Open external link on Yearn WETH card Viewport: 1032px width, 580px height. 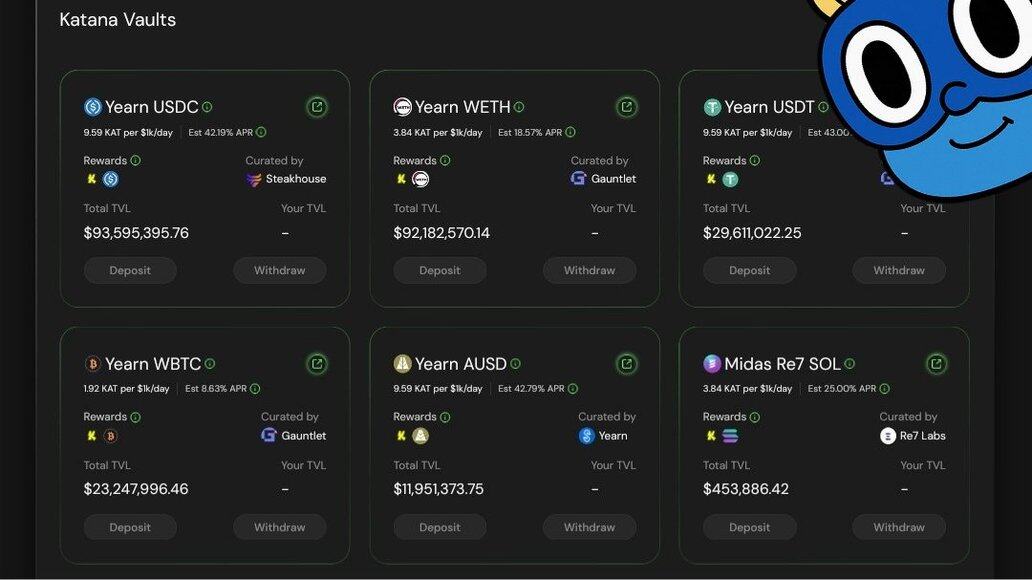[627, 107]
